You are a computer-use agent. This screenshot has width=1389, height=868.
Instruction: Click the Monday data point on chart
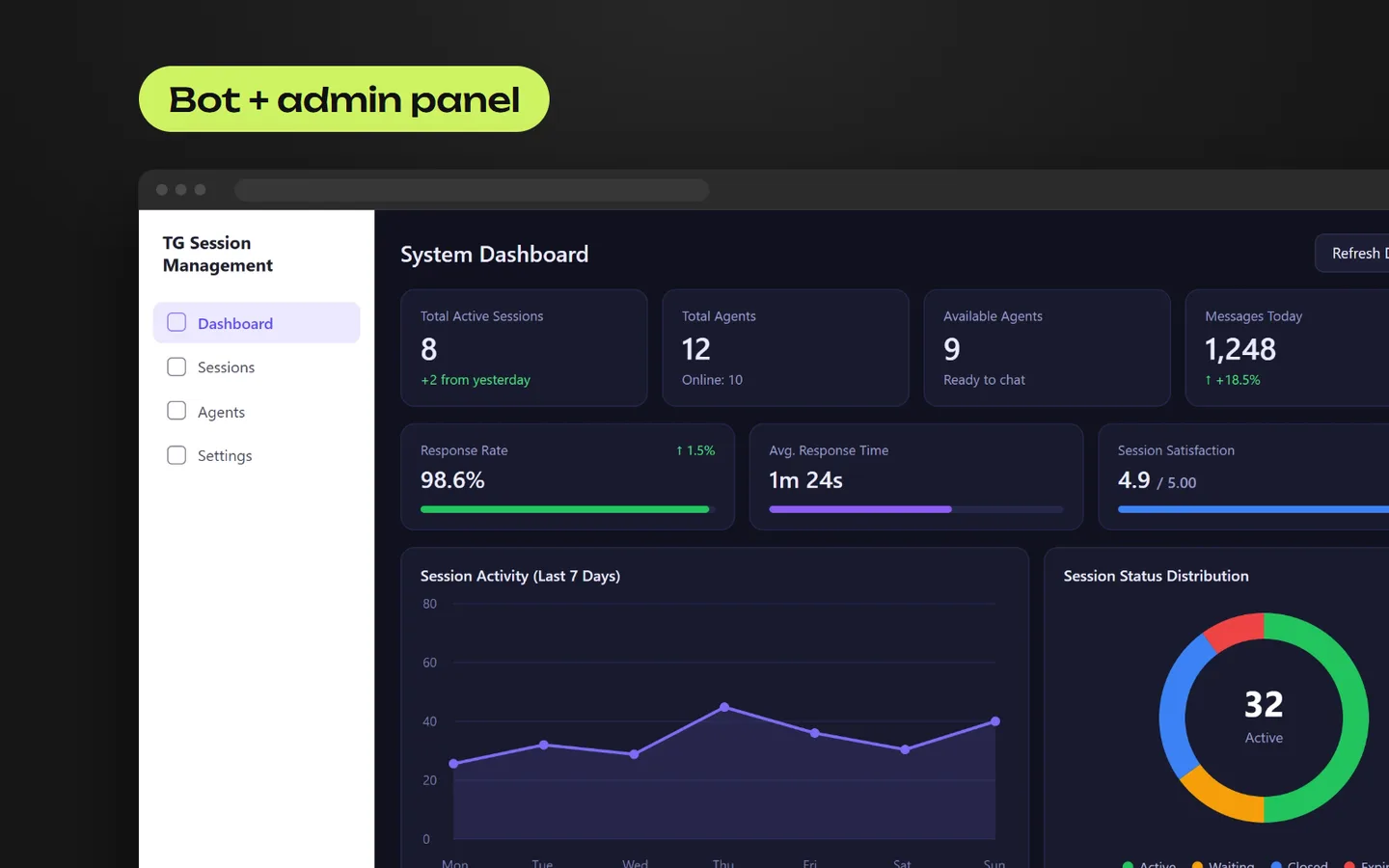453,764
